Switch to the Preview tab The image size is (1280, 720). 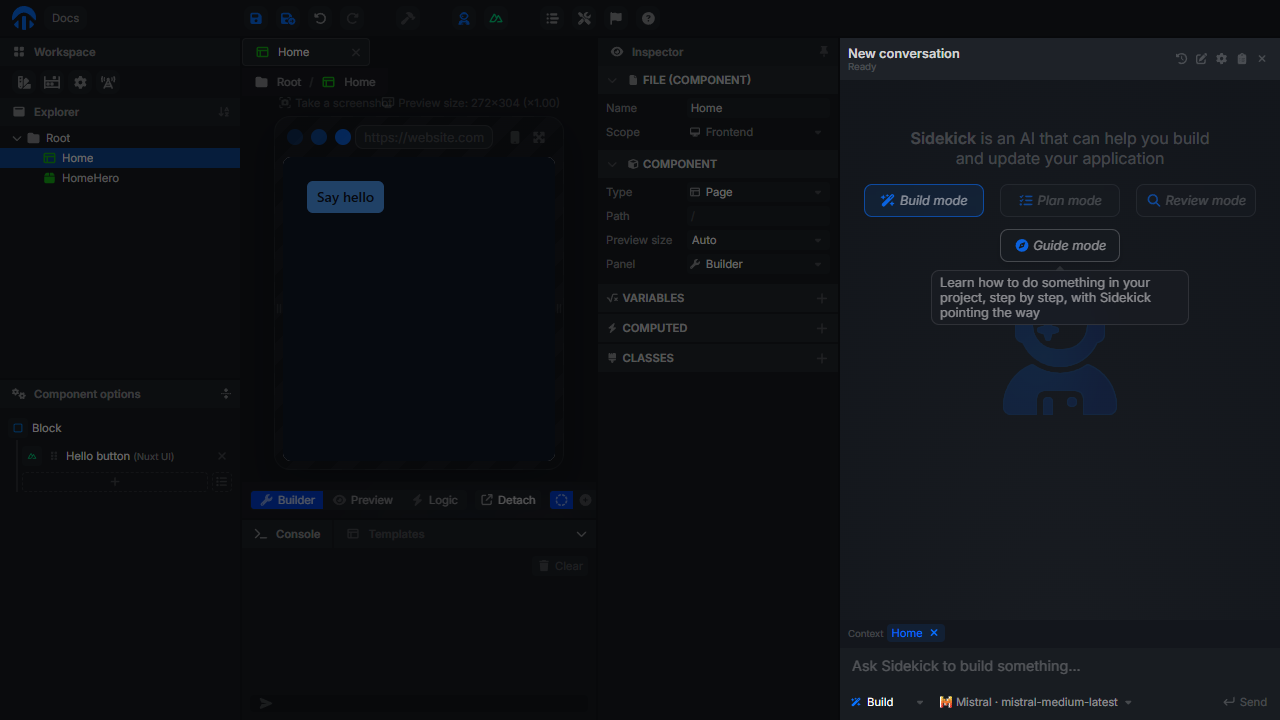[x=363, y=500]
